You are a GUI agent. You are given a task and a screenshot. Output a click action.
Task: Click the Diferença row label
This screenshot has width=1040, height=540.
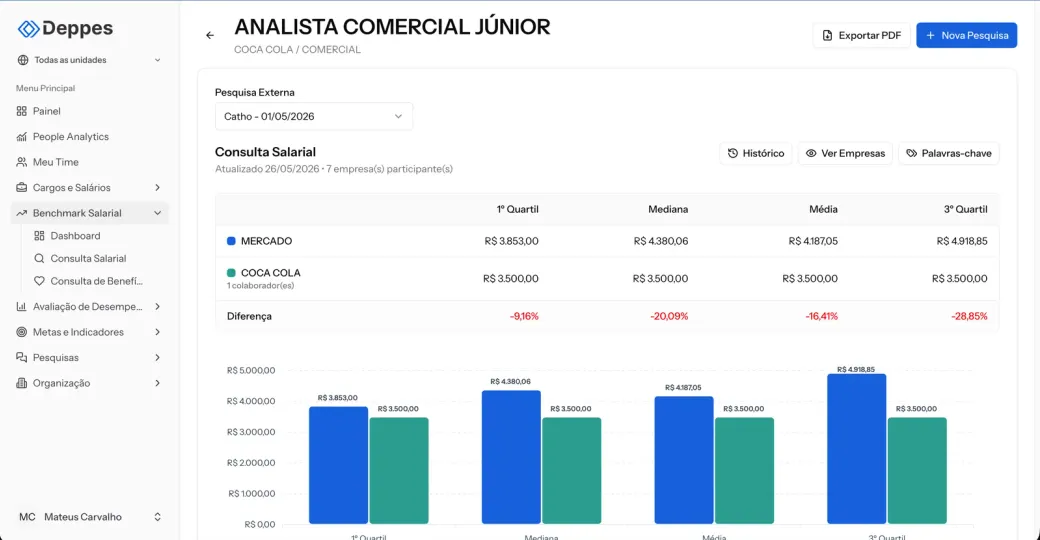249,316
